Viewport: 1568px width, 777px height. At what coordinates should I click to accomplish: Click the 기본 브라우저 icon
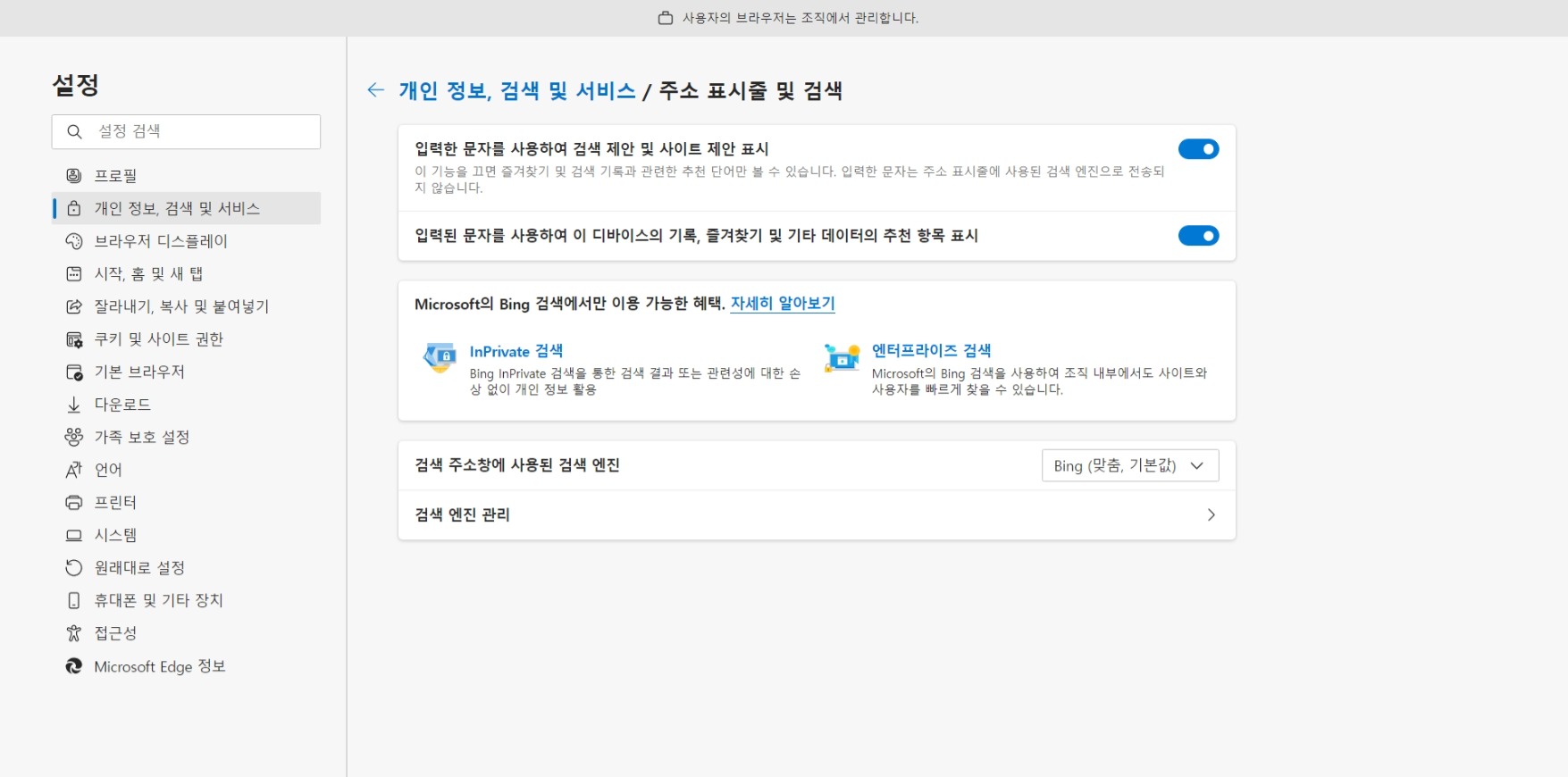point(74,372)
